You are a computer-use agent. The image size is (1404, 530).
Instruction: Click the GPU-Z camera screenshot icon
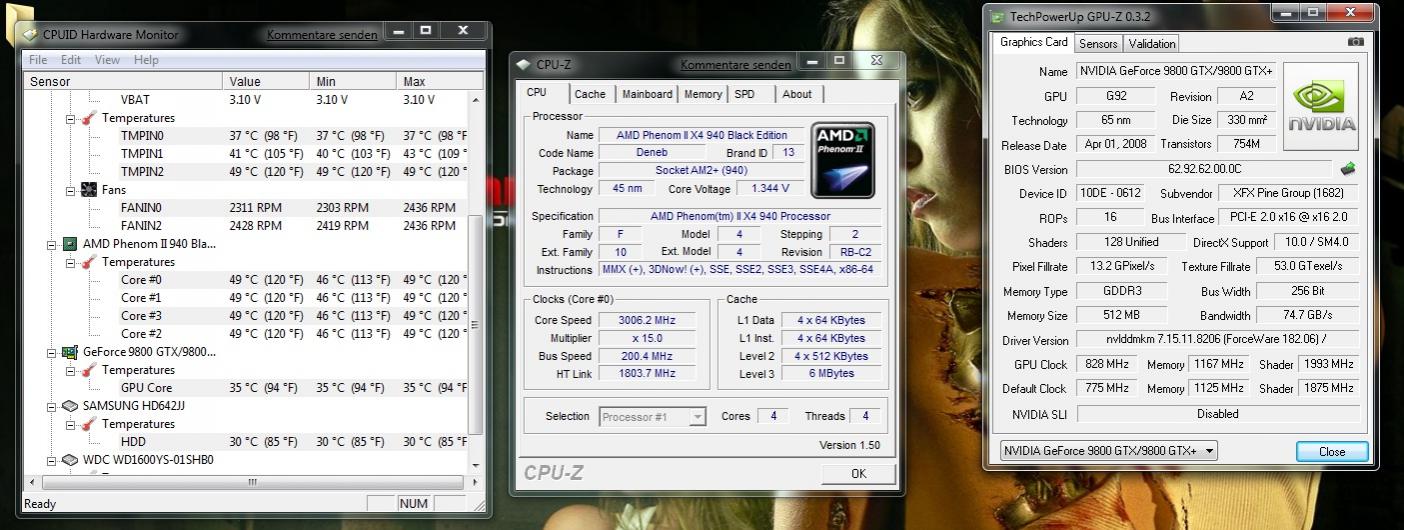coord(1355,42)
